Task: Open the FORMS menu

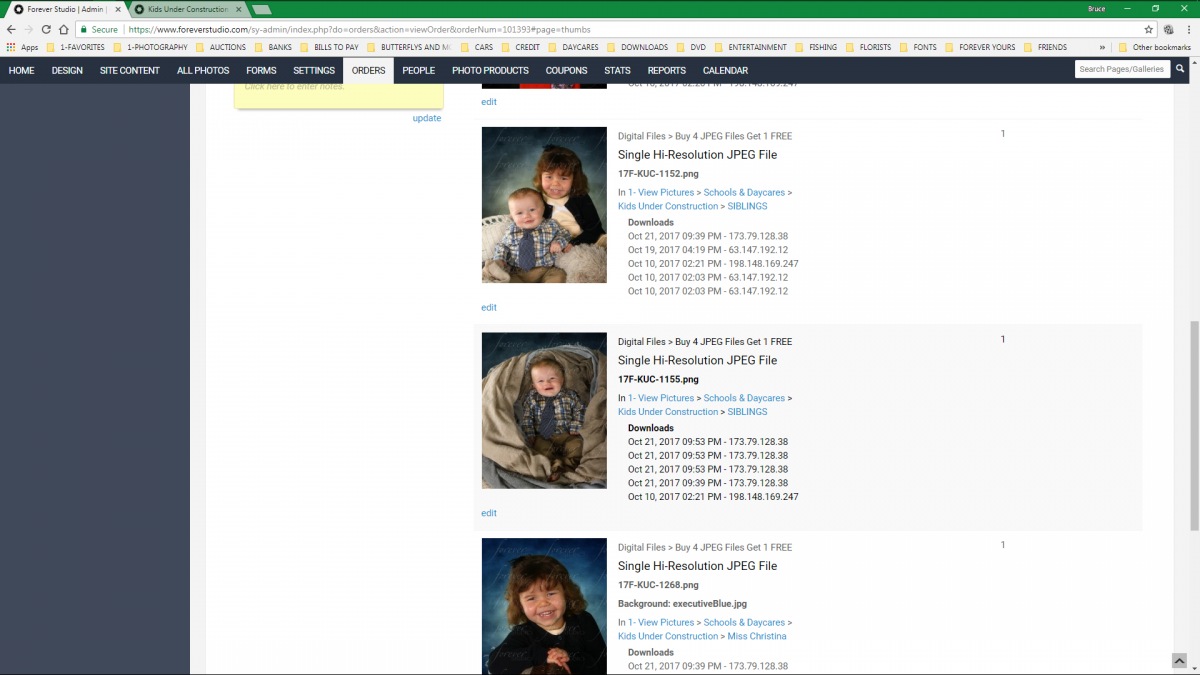Action: tap(261, 70)
